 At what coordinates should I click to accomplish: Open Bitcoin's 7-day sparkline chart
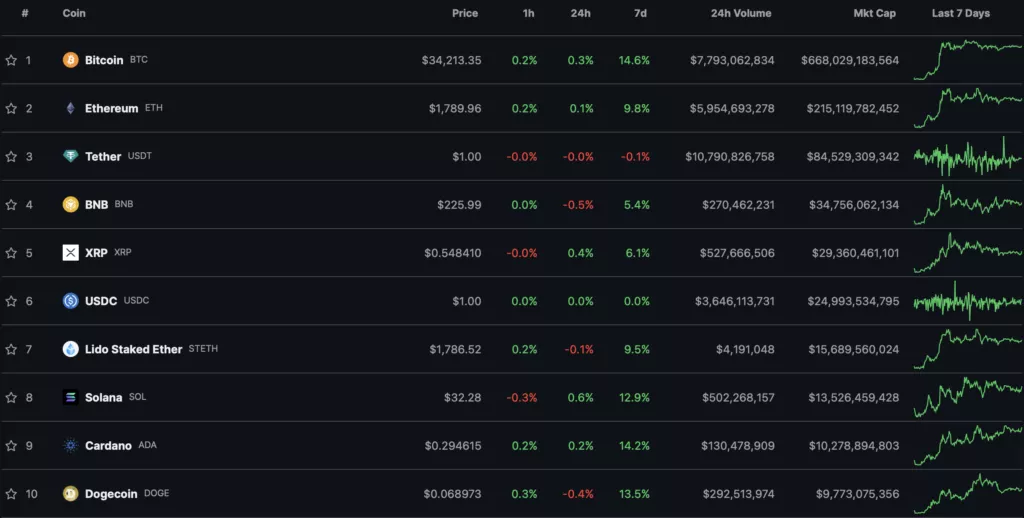click(x=968, y=60)
